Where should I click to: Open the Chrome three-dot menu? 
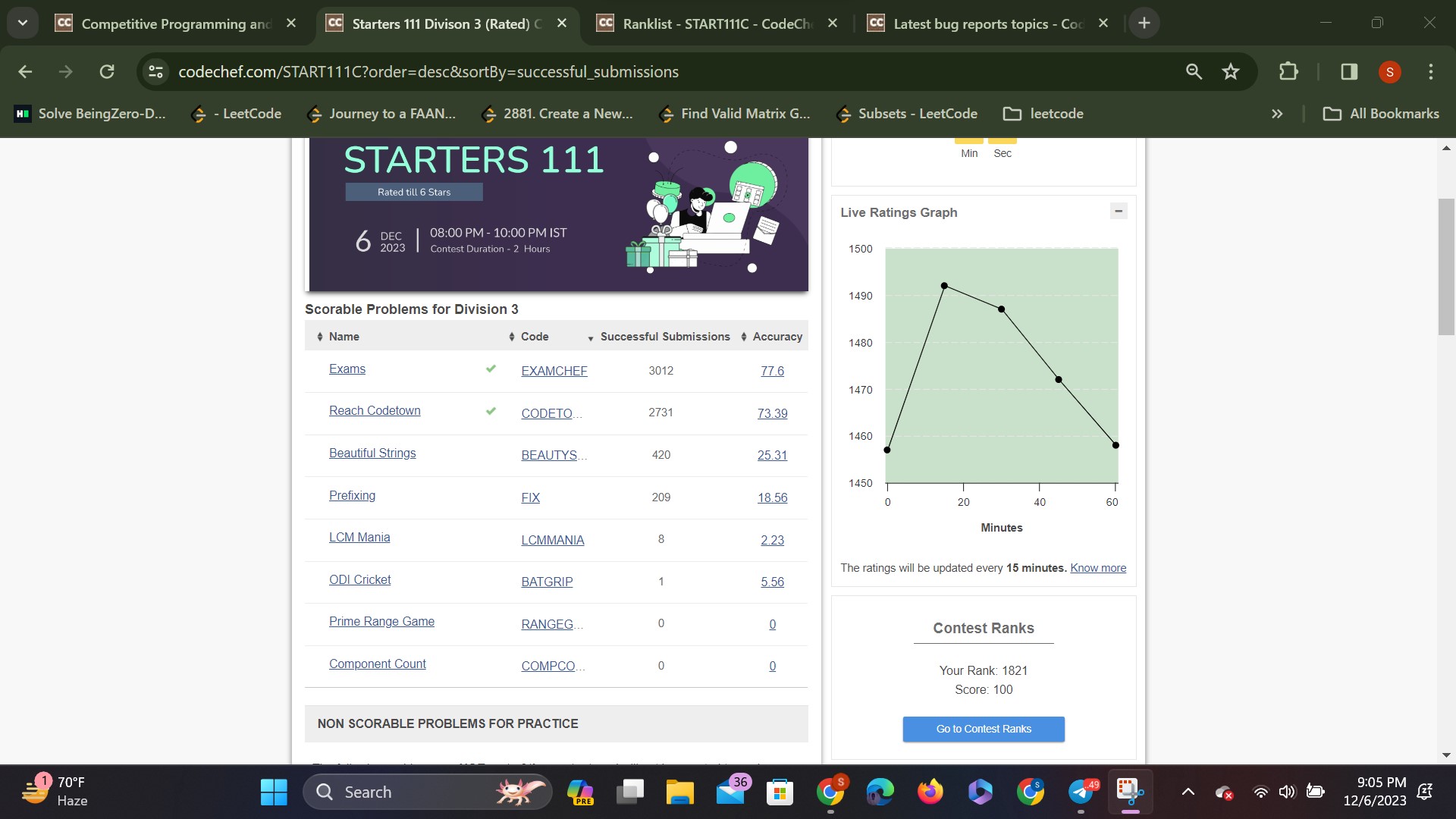coord(1430,71)
